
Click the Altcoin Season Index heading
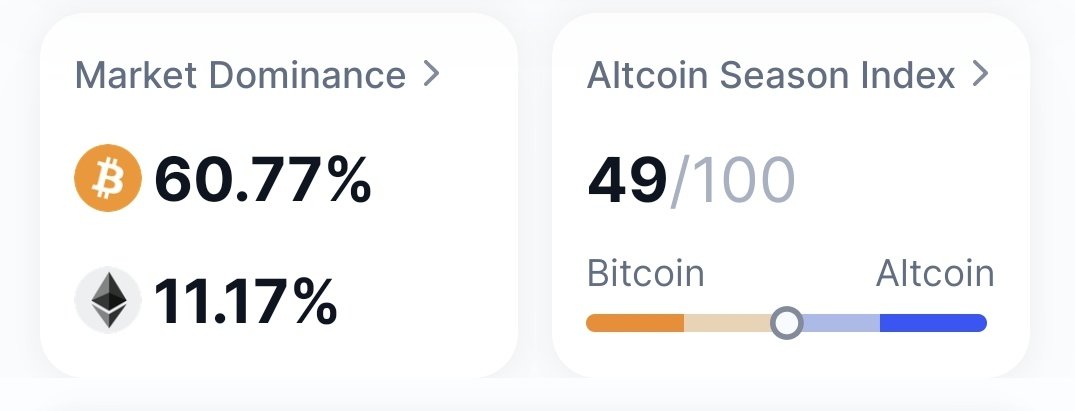(771, 75)
